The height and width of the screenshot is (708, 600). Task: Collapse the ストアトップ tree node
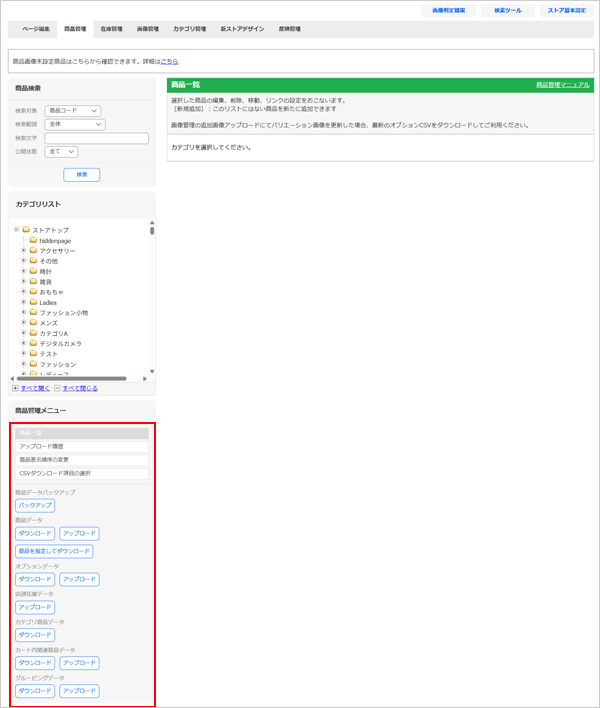point(16,230)
